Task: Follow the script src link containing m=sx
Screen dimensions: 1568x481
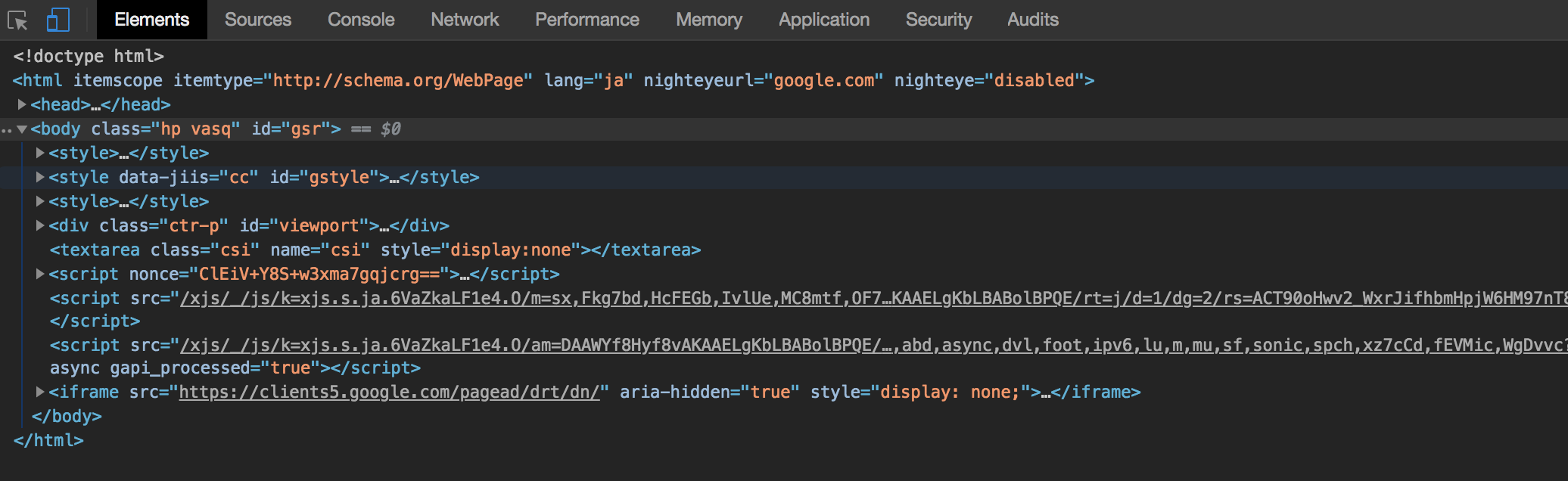Action: click(x=874, y=298)
